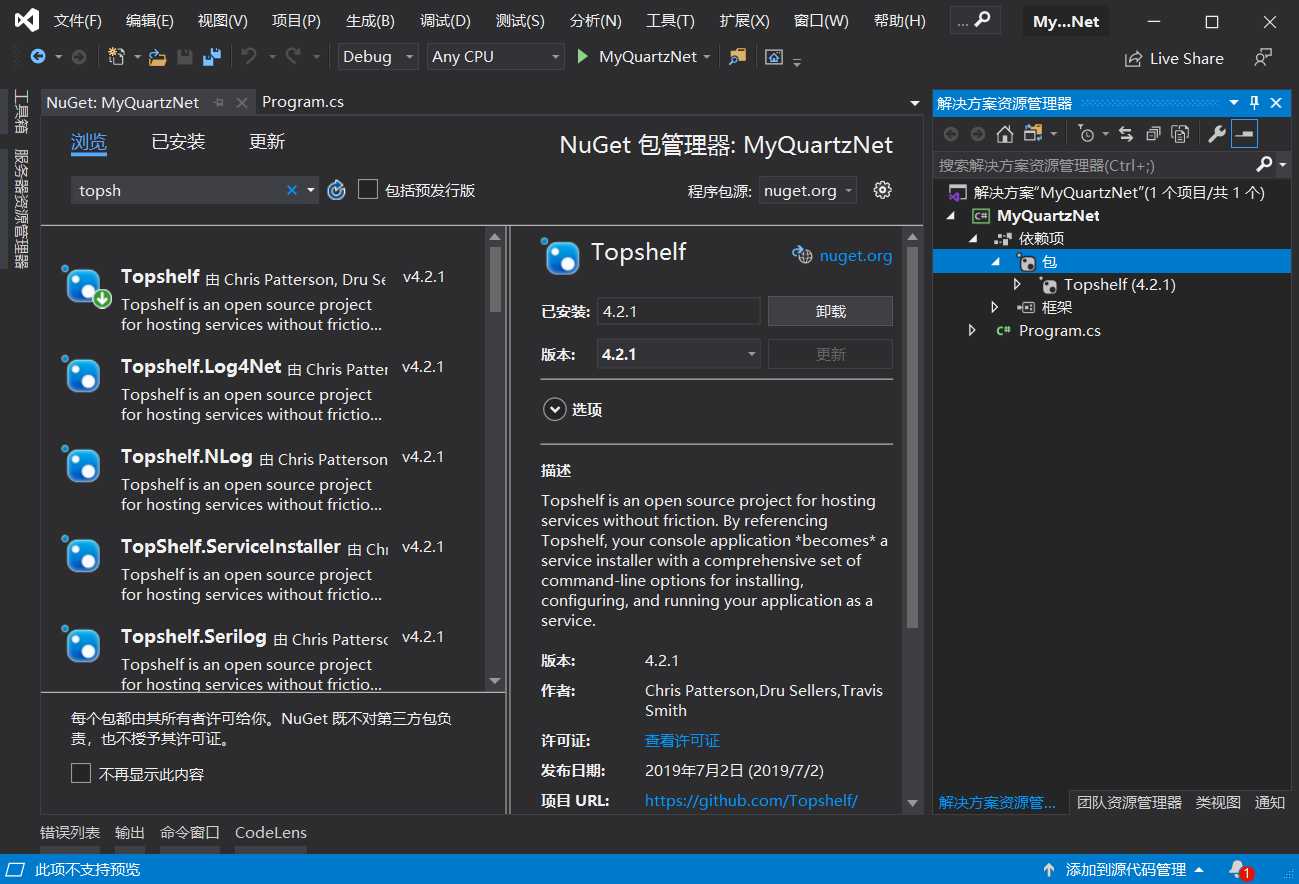Click the 卸载 uninstall button
Screen dimensions: 1299x884
coord(830,311)
